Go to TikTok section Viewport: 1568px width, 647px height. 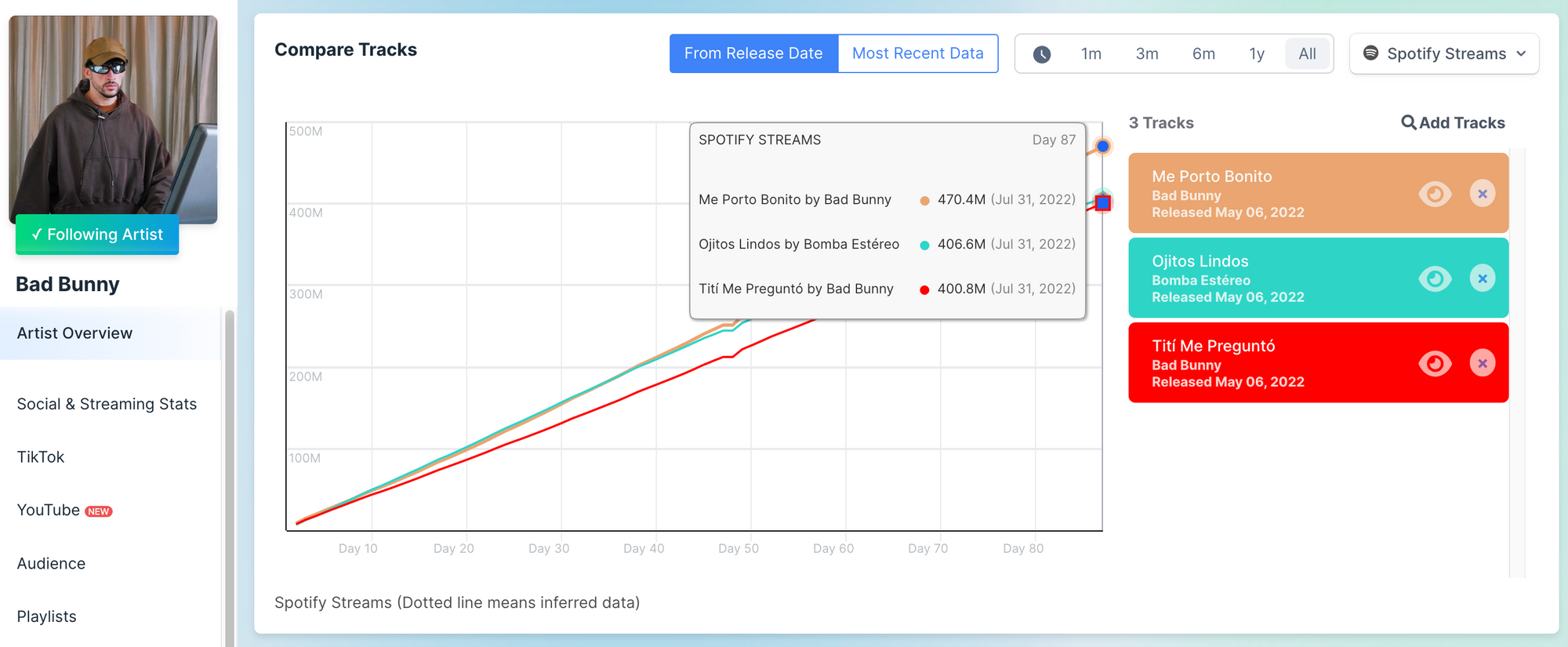pyautogui.click(x=41, y=457)
